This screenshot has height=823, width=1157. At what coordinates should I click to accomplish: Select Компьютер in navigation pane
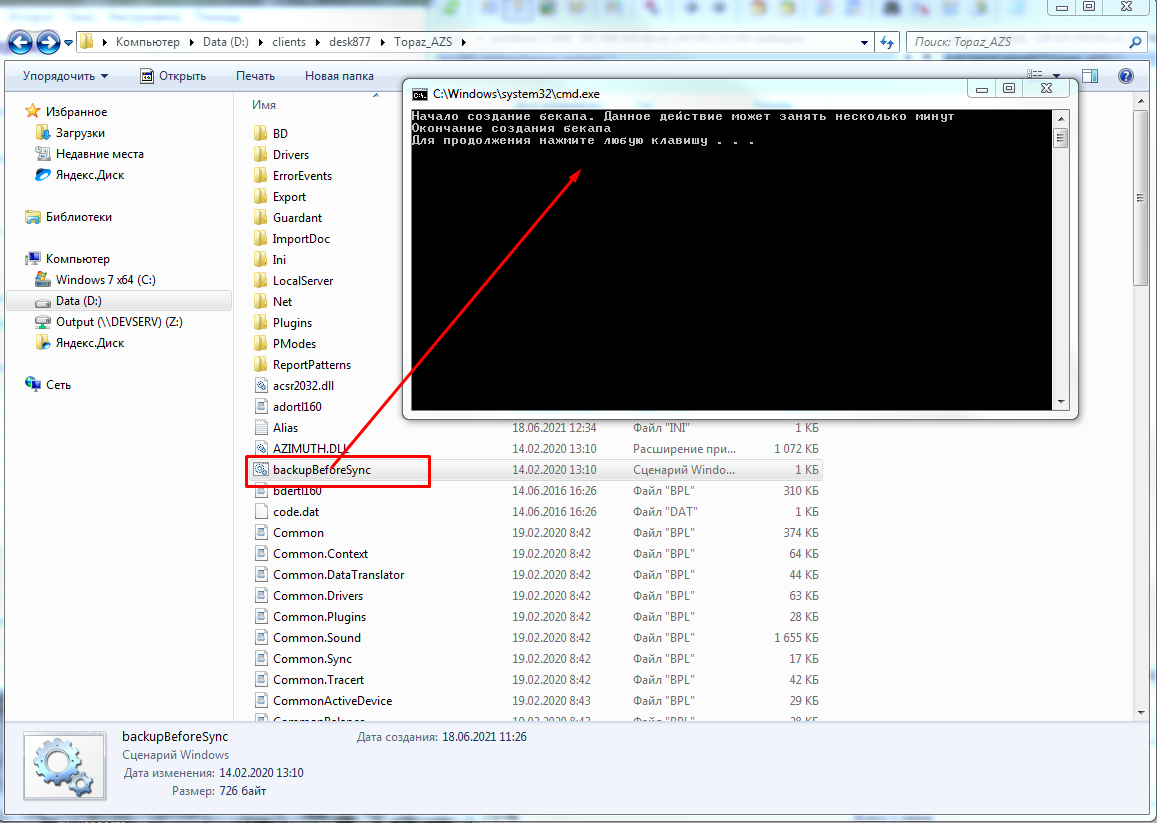point(77,259)
